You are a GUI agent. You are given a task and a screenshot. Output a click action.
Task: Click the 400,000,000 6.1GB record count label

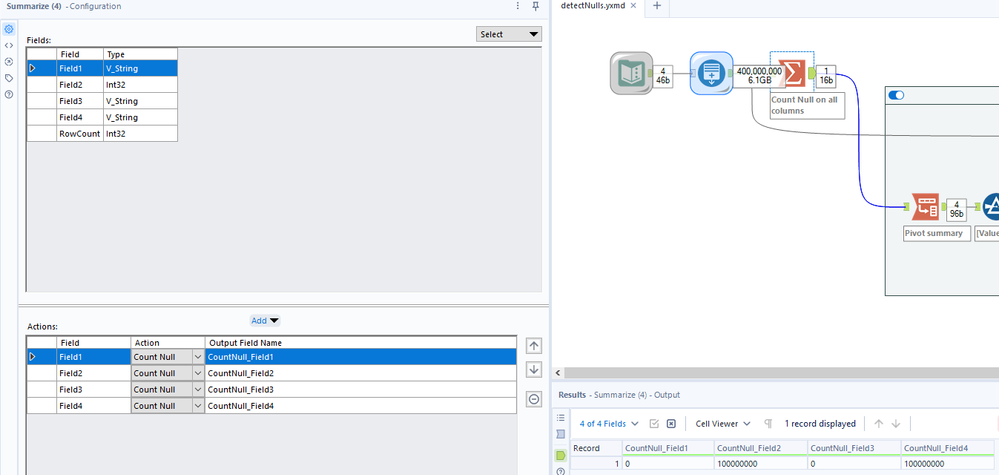(x=759, y=76)
